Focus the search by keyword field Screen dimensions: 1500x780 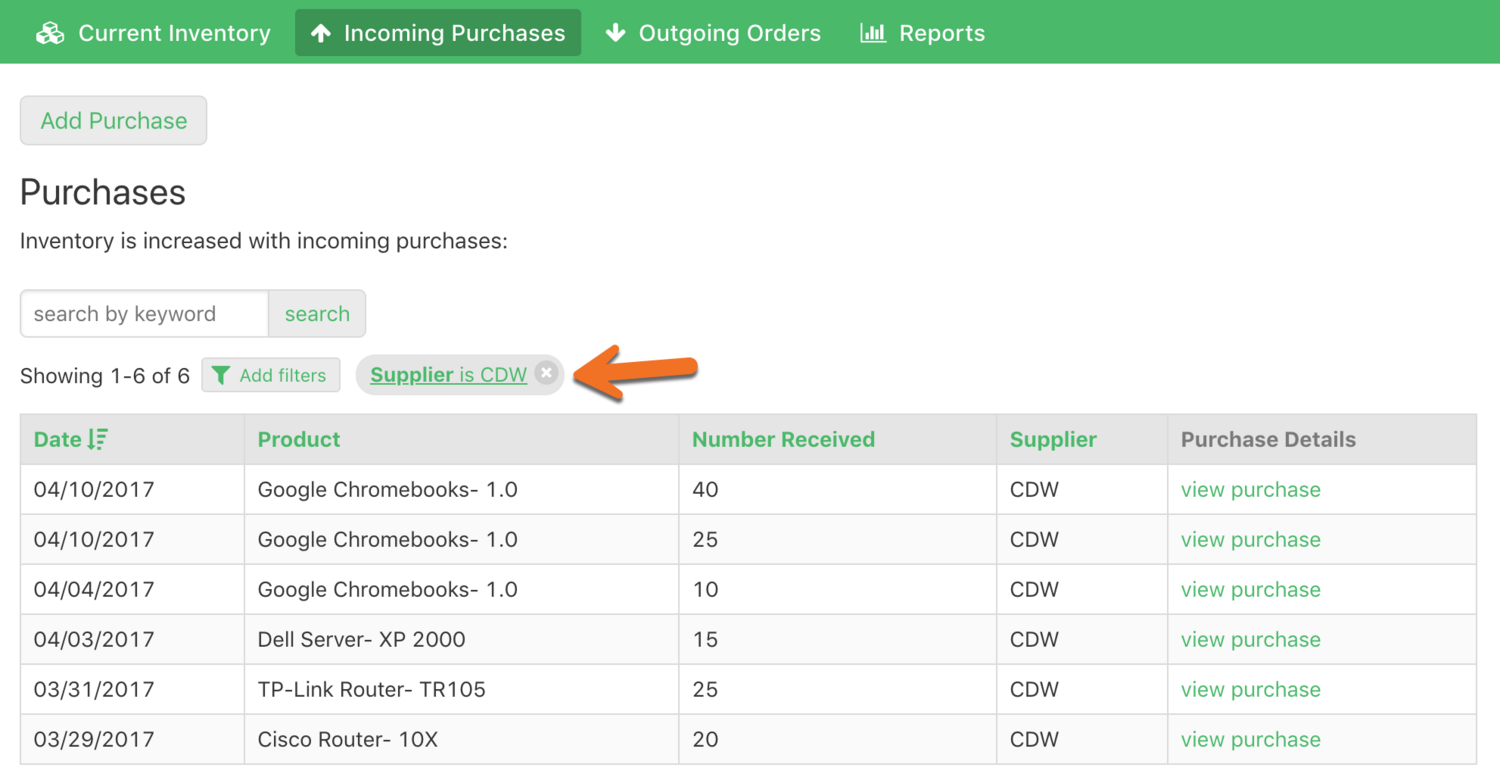[x=144, y=314]
